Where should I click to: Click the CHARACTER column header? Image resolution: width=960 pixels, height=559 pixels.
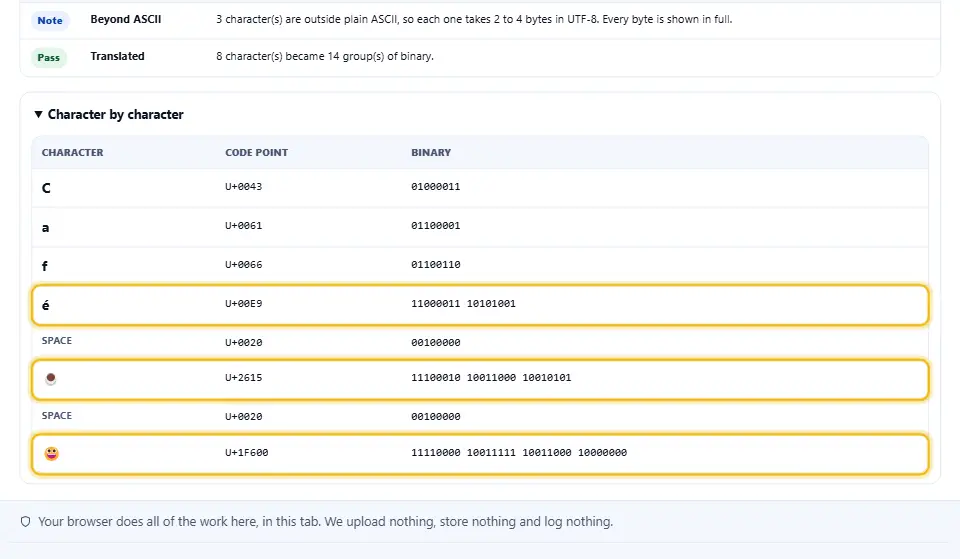(72, 152)
